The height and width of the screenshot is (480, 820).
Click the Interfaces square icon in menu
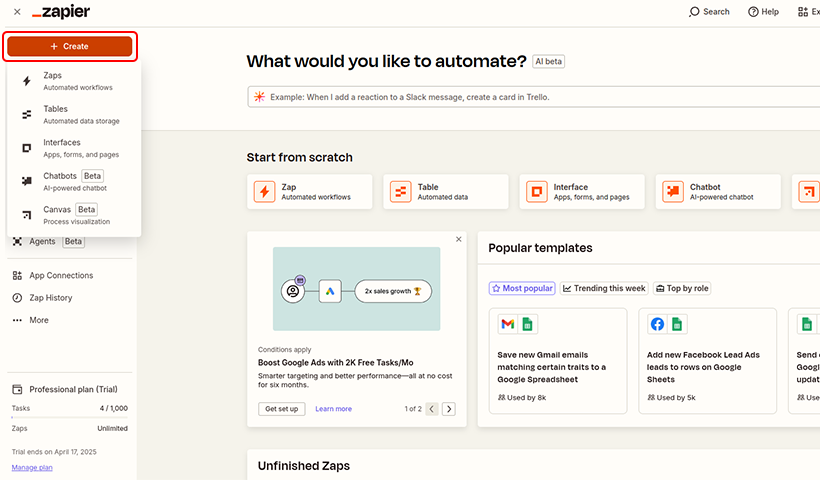click(27, 148)
